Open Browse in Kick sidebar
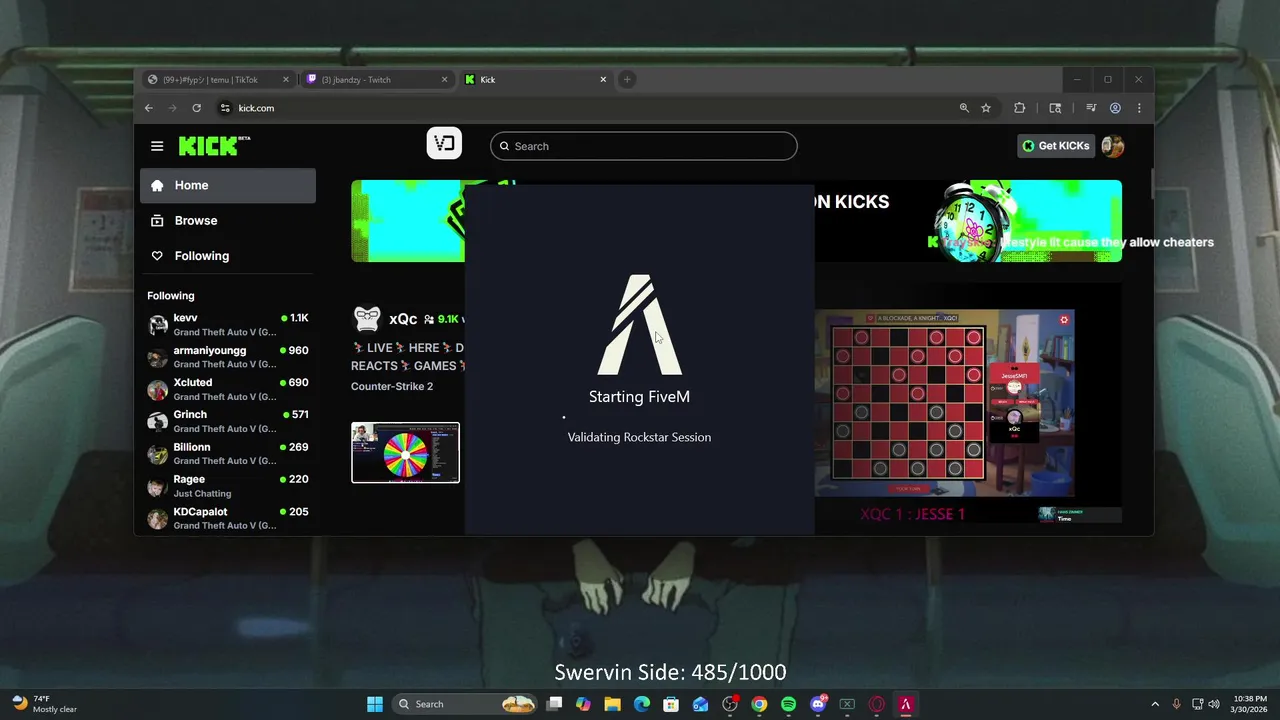Image resolution: width=1280 pixels, height=720 pixels. click(x=228, y=220)
